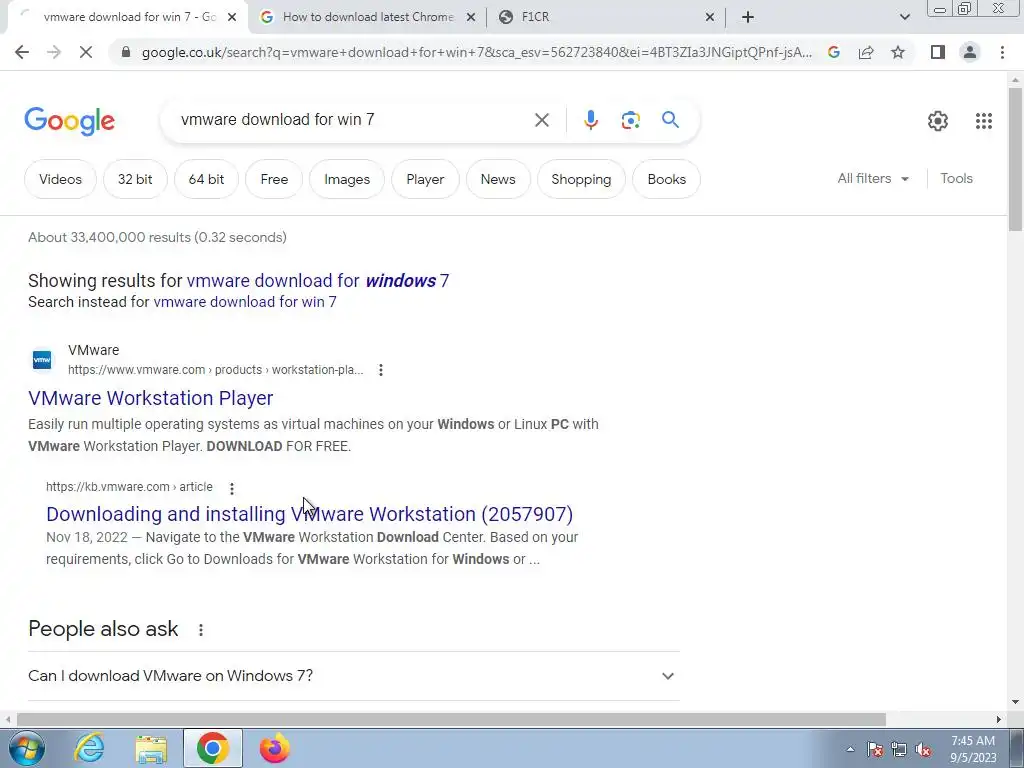This screenshot has height=768, width=1024.
Task: Open a new tab
Action: 748,17
